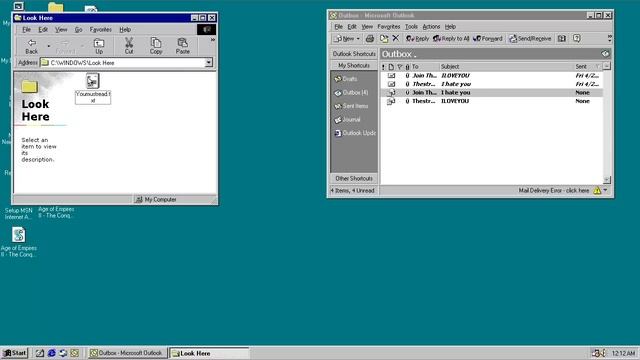Click Mail Delivery Error - click here text

554,191
